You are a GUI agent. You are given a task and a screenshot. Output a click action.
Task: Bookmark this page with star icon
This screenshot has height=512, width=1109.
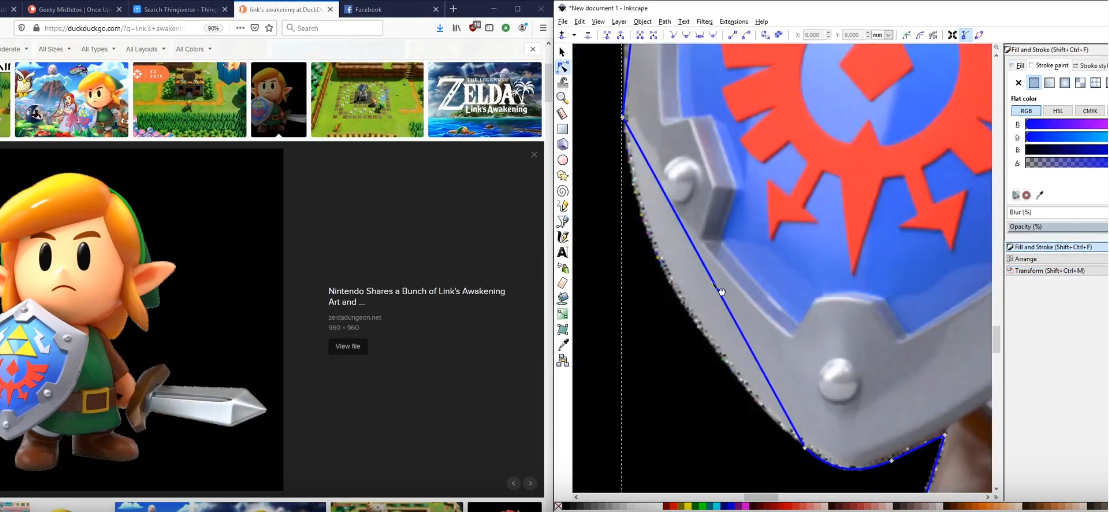(269, 28)
